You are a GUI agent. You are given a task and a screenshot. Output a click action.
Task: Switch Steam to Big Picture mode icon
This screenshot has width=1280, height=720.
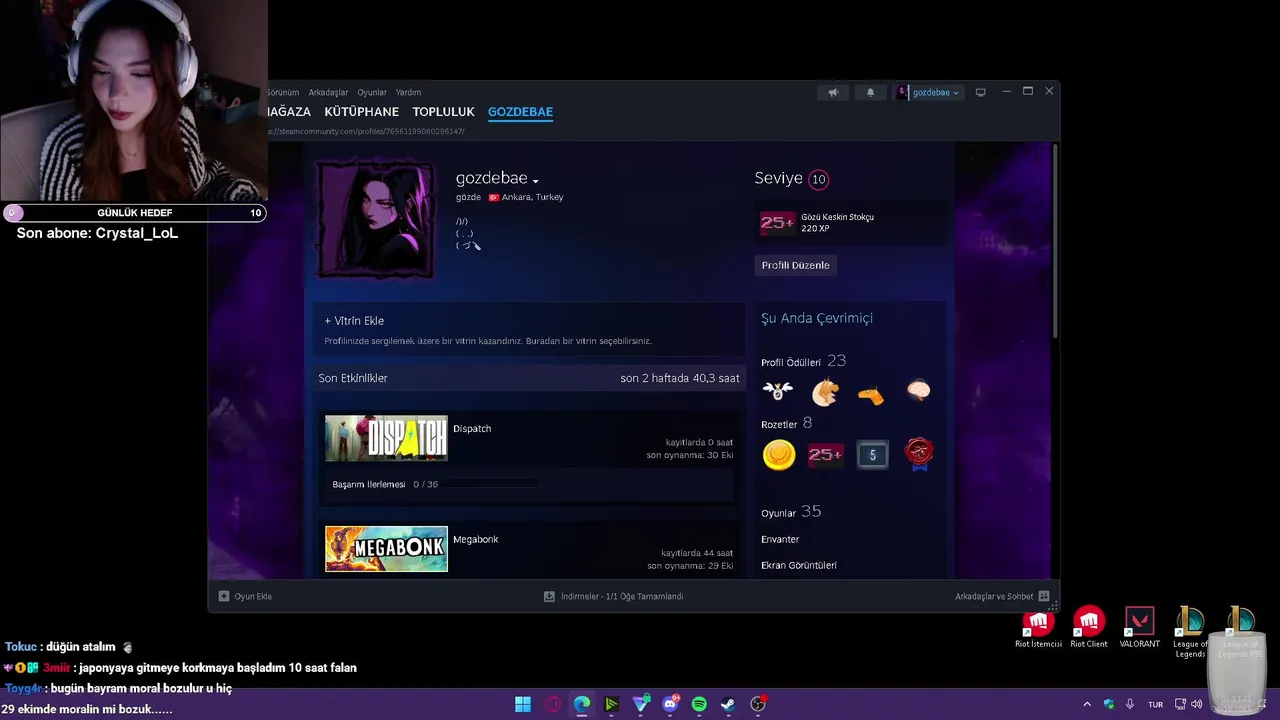[980, 92]
